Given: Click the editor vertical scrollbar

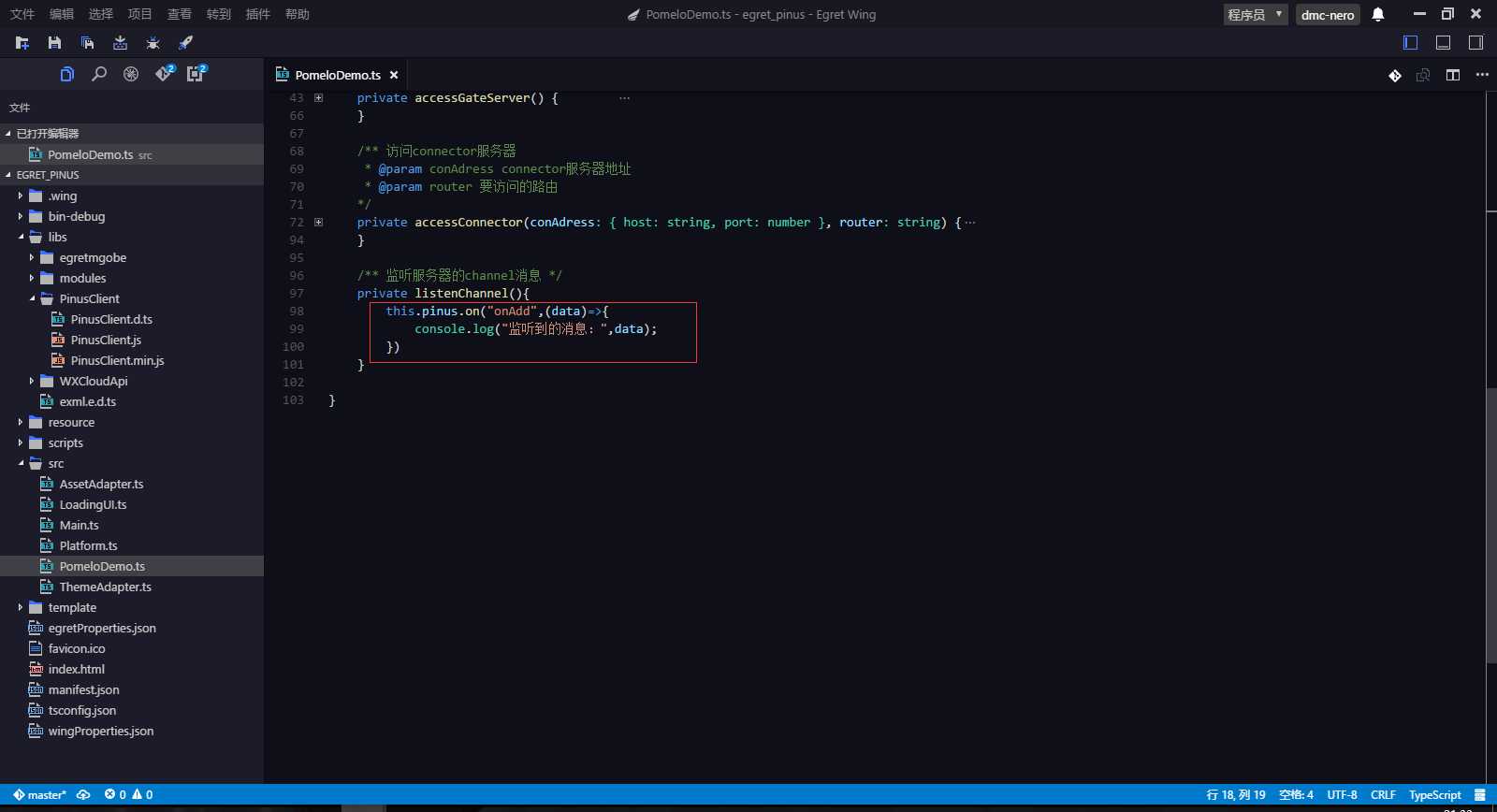Looking at the screenshot, I should 1491,525.
